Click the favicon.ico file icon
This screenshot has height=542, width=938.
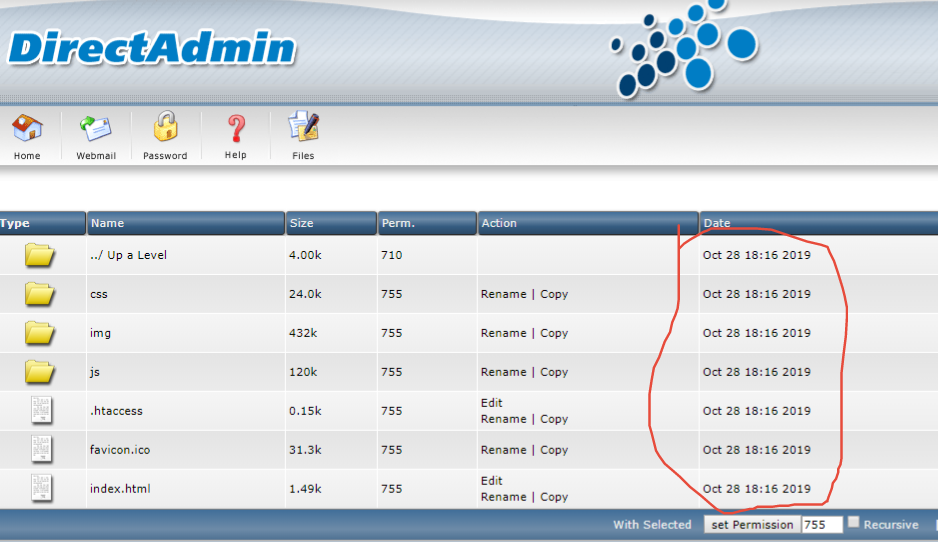coord(41,449)
